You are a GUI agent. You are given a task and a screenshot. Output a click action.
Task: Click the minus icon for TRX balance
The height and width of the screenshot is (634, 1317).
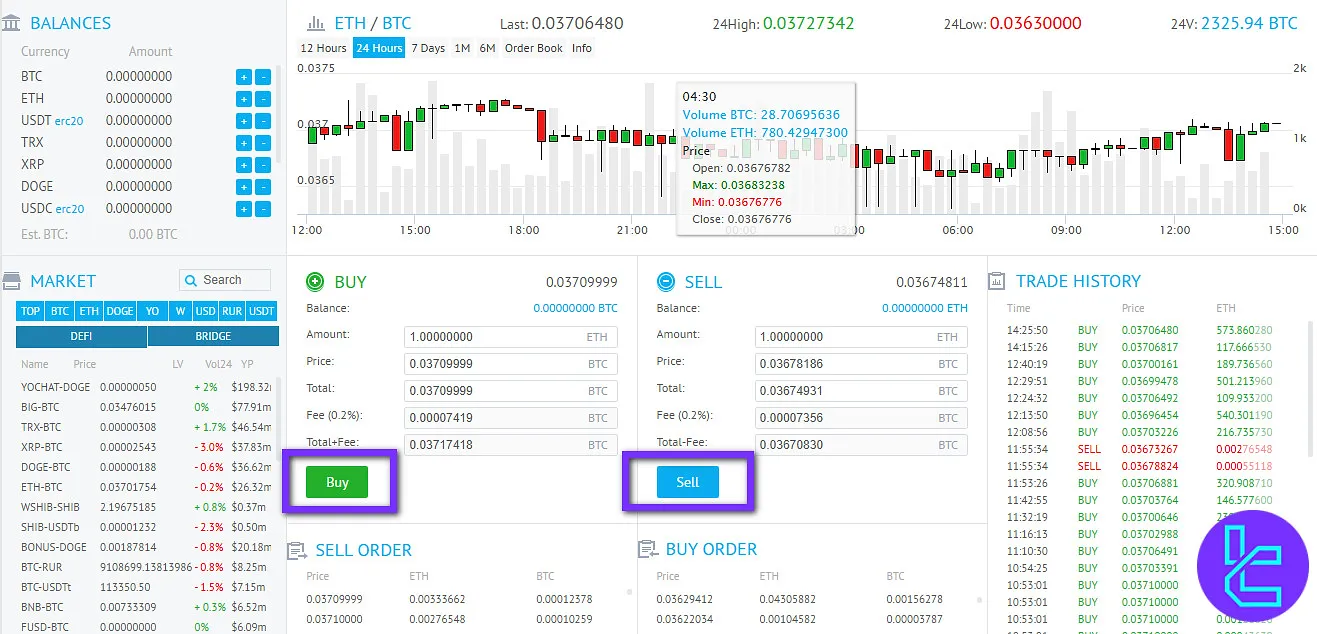click(263, 143)
